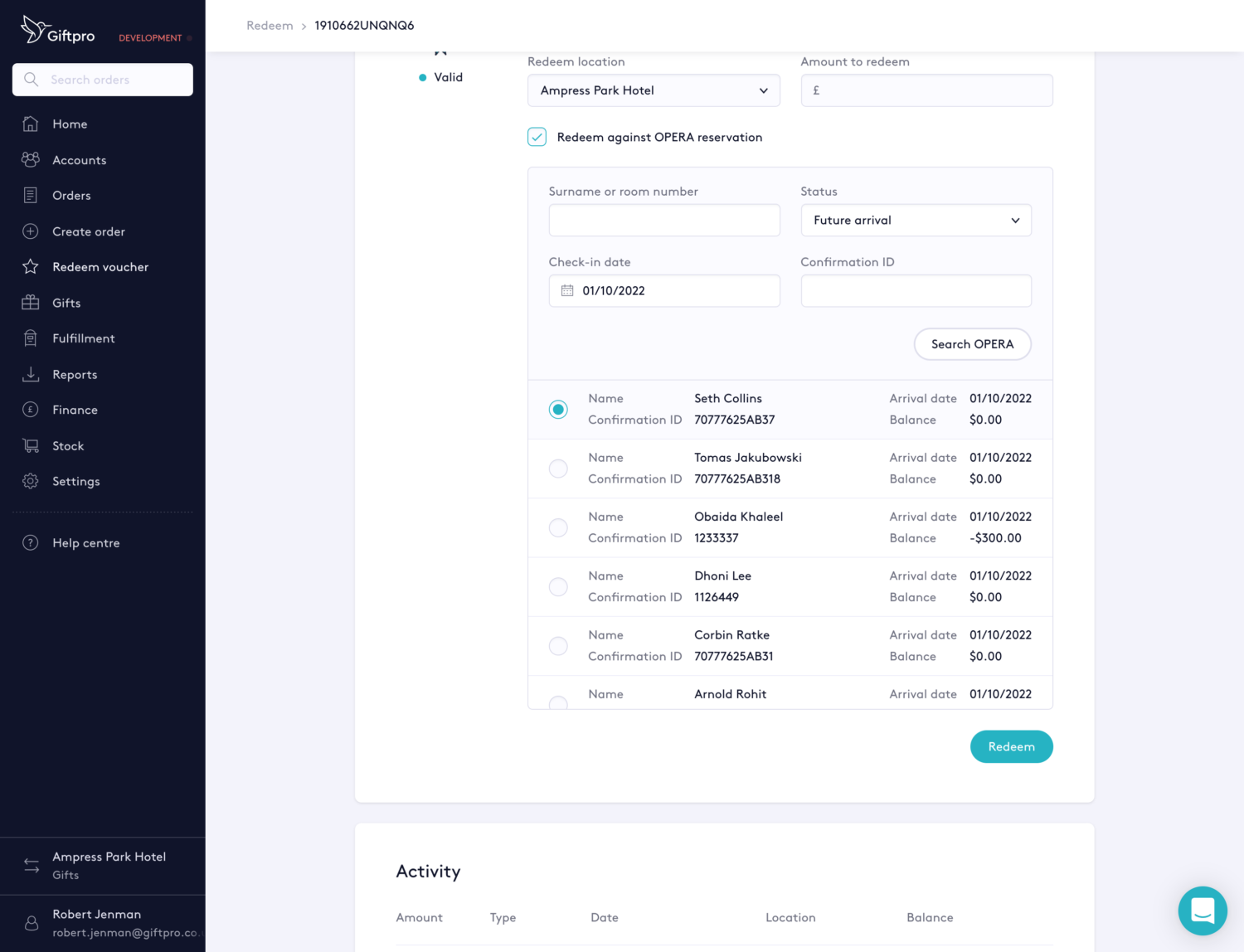Select the Accounts sidebar icon

pos(31,159)
